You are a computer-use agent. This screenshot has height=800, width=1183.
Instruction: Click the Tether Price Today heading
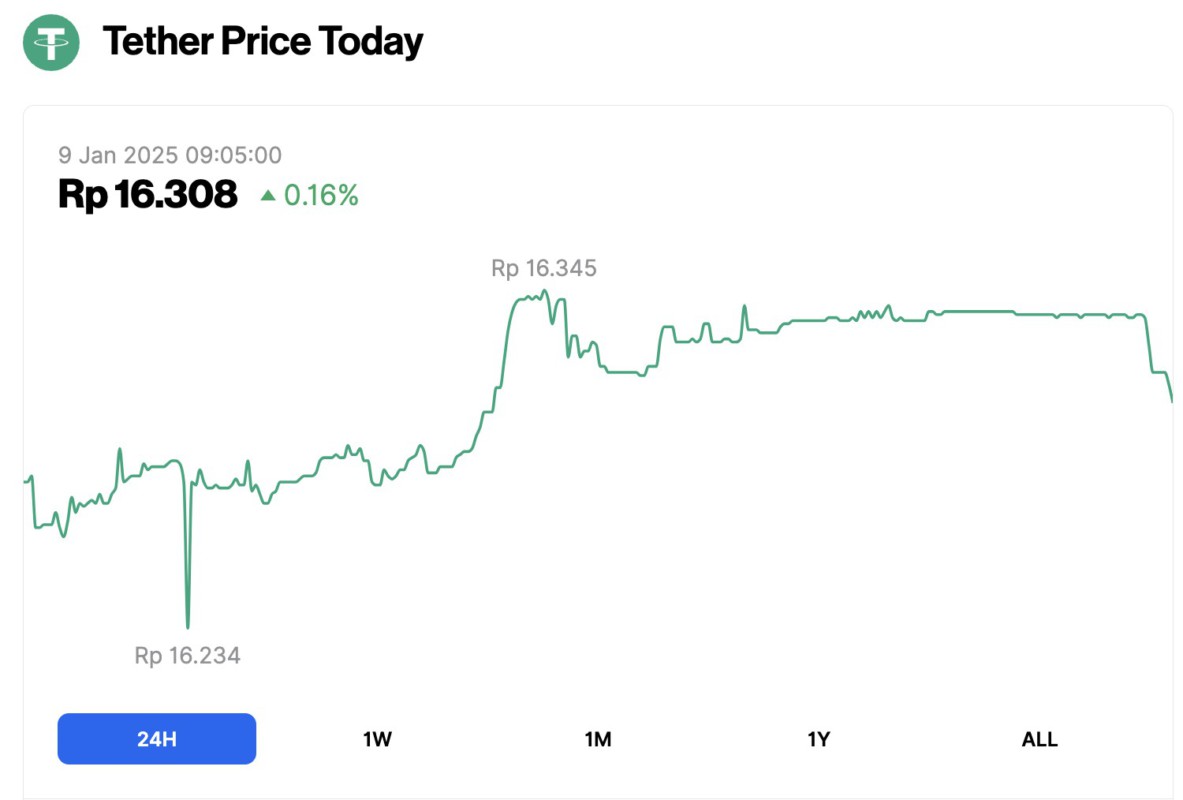(262, 41)
